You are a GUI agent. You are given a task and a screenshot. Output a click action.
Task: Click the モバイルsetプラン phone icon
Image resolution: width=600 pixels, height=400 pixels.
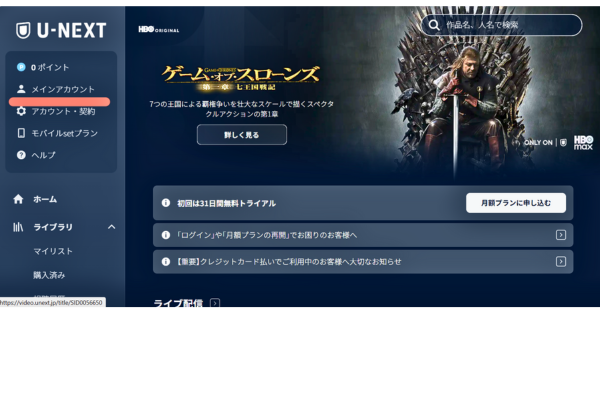(x=21, y=133)
